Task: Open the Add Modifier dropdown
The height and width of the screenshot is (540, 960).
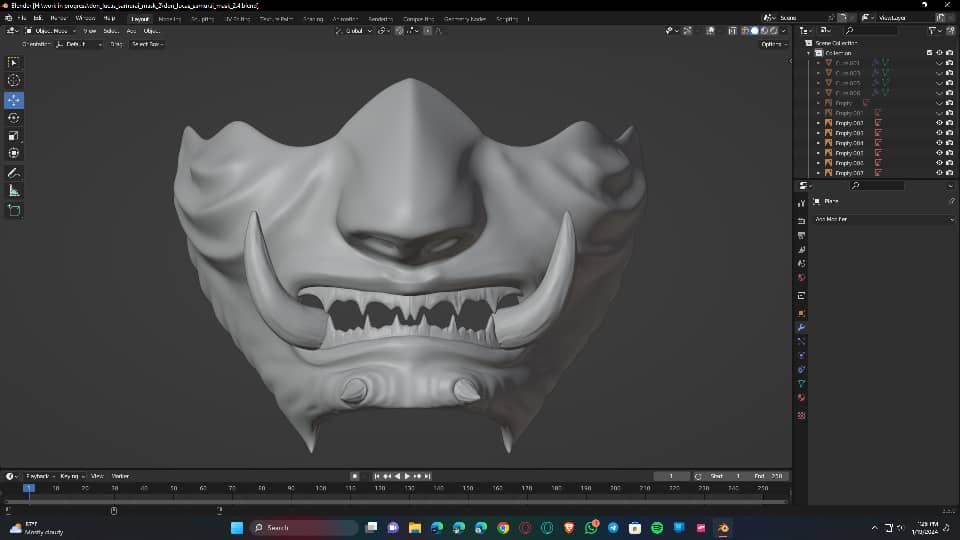Action: pos(884,219)
